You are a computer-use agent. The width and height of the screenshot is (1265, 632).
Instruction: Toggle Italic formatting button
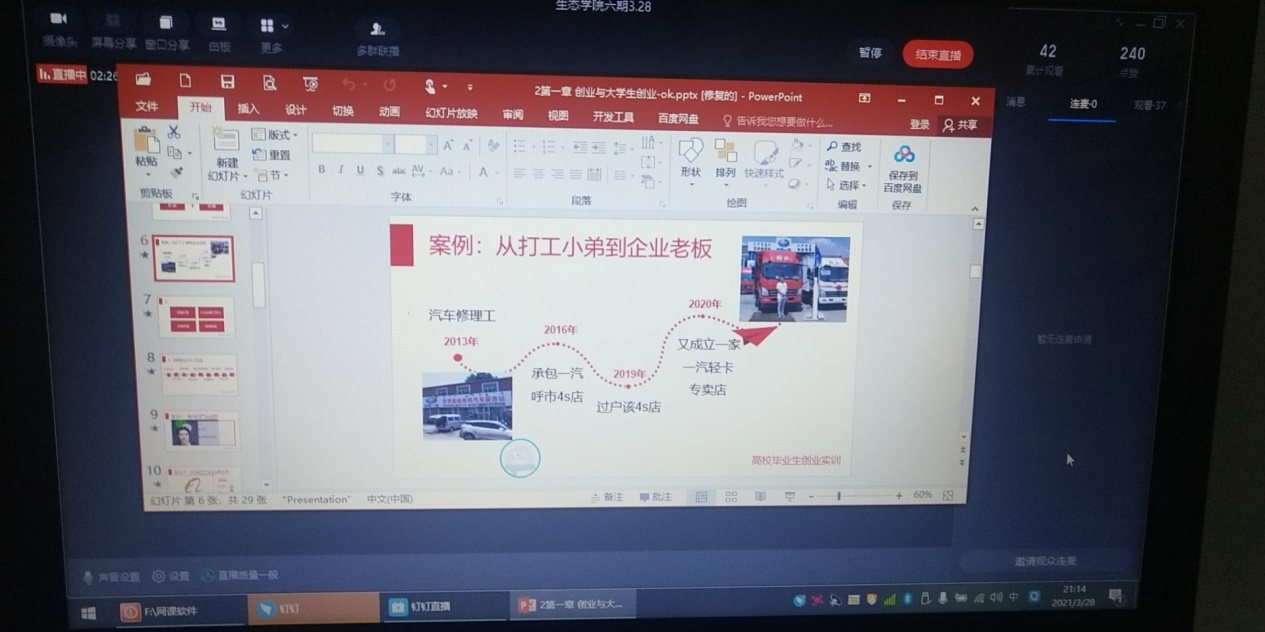tap(340, 171)
